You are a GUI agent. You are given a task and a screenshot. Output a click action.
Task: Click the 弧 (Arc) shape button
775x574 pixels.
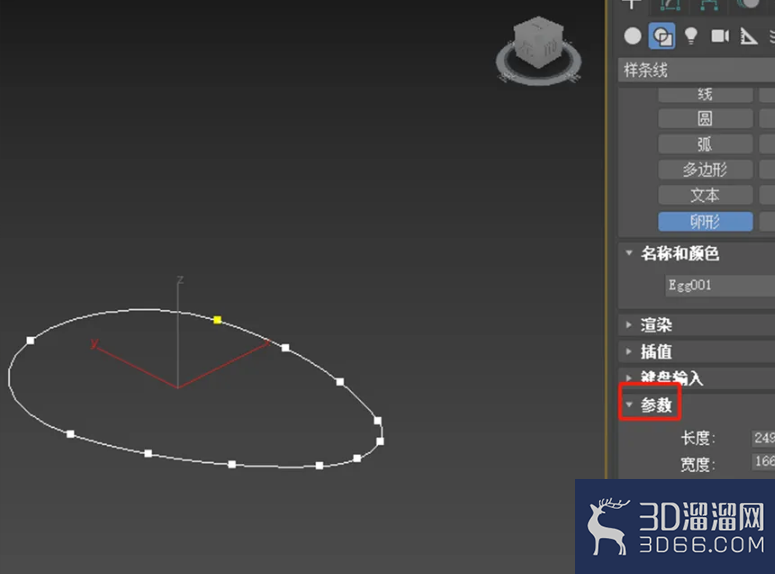coord(705,144)
